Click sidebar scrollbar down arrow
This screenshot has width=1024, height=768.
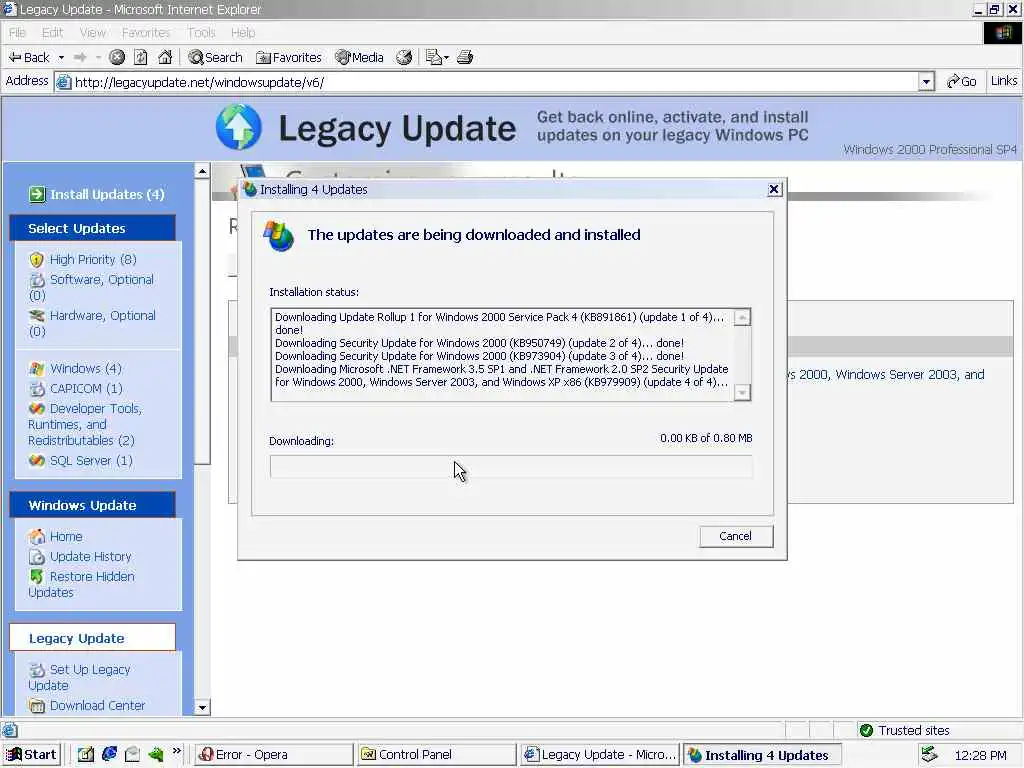[x=202, y=707]
